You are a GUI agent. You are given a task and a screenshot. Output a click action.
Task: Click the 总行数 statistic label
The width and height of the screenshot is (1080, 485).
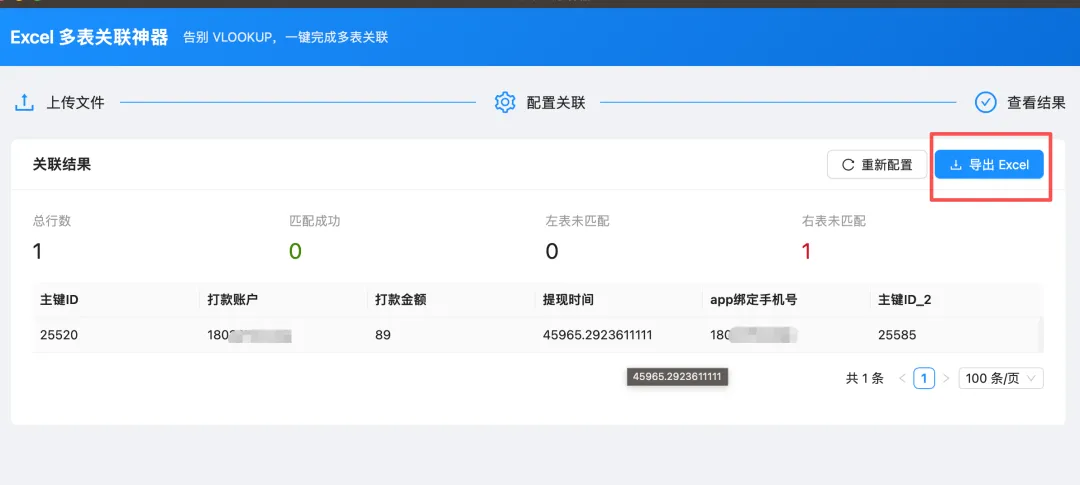point(52,221)
